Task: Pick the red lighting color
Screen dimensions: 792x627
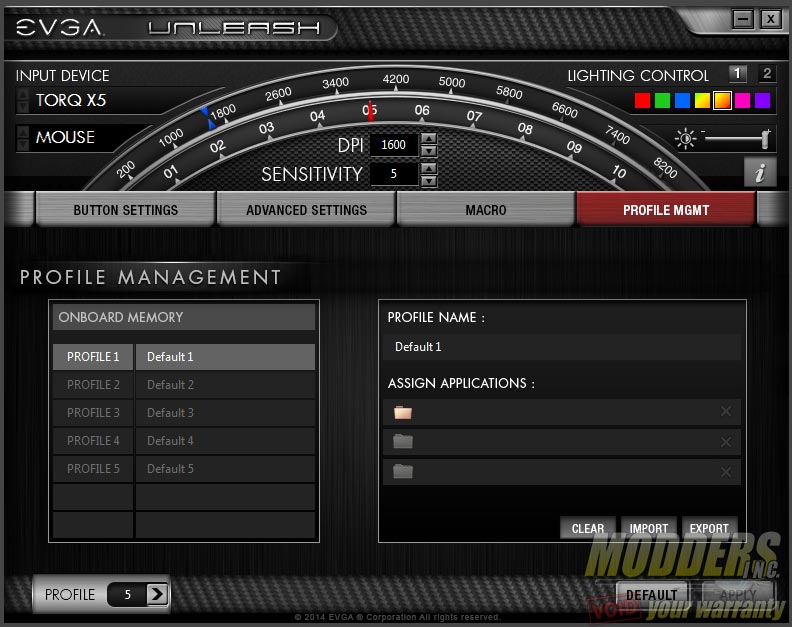Action: point(642,100)
